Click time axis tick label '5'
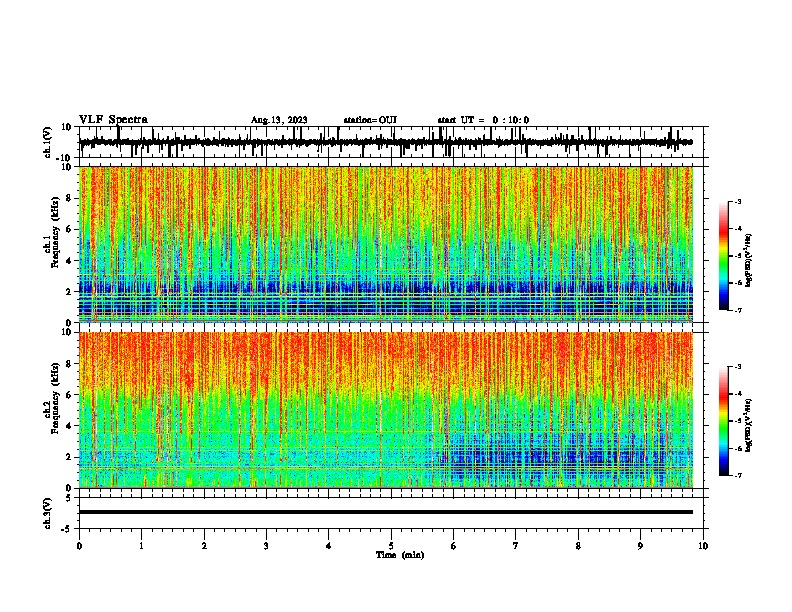This screenshot has width=792, height=612. tap(391, 546)
